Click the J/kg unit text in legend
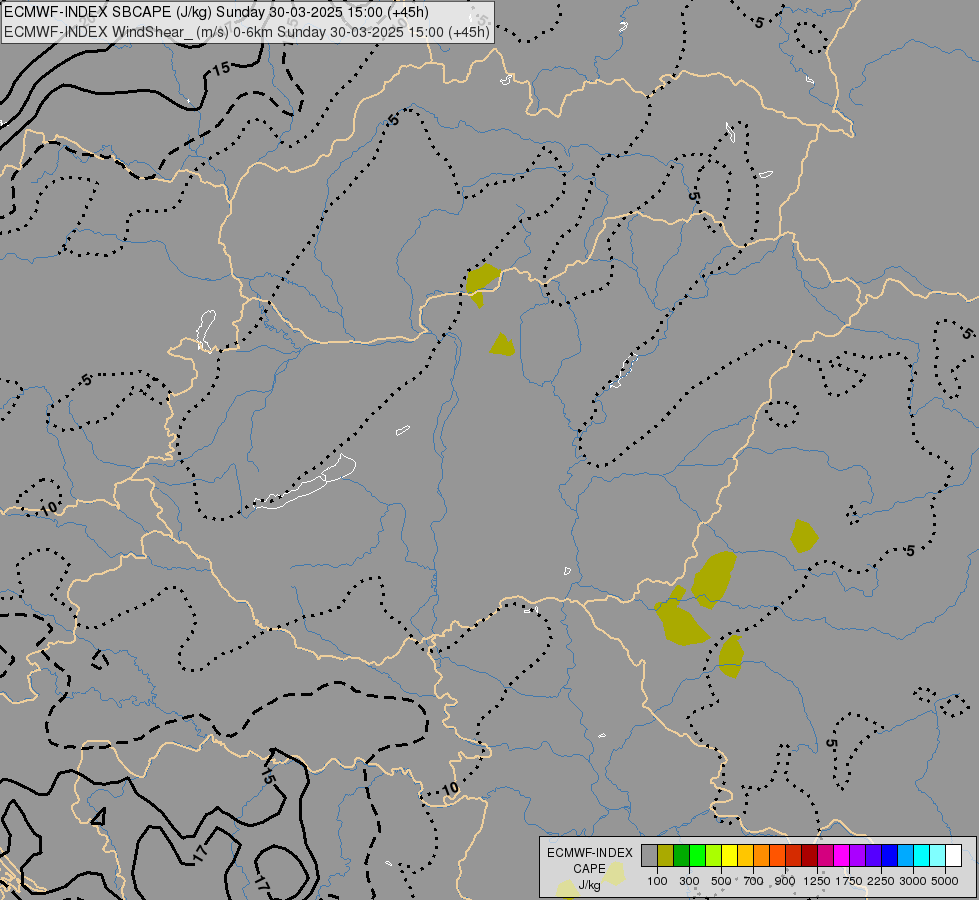This screenshot has width=979, height=900. click(589, 885)
